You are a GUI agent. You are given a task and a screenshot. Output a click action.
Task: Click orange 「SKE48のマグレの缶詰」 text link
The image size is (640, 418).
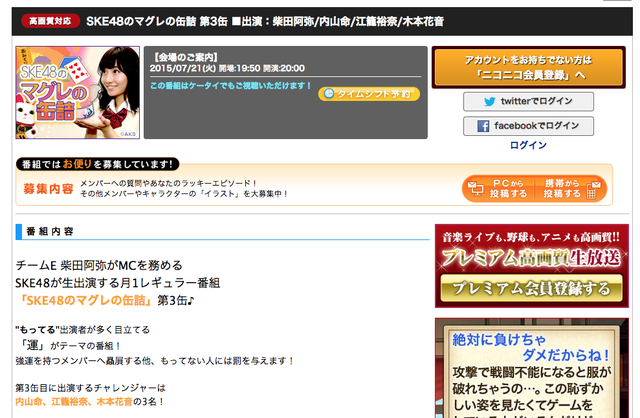pyautogui.click(x=86, y=301)
